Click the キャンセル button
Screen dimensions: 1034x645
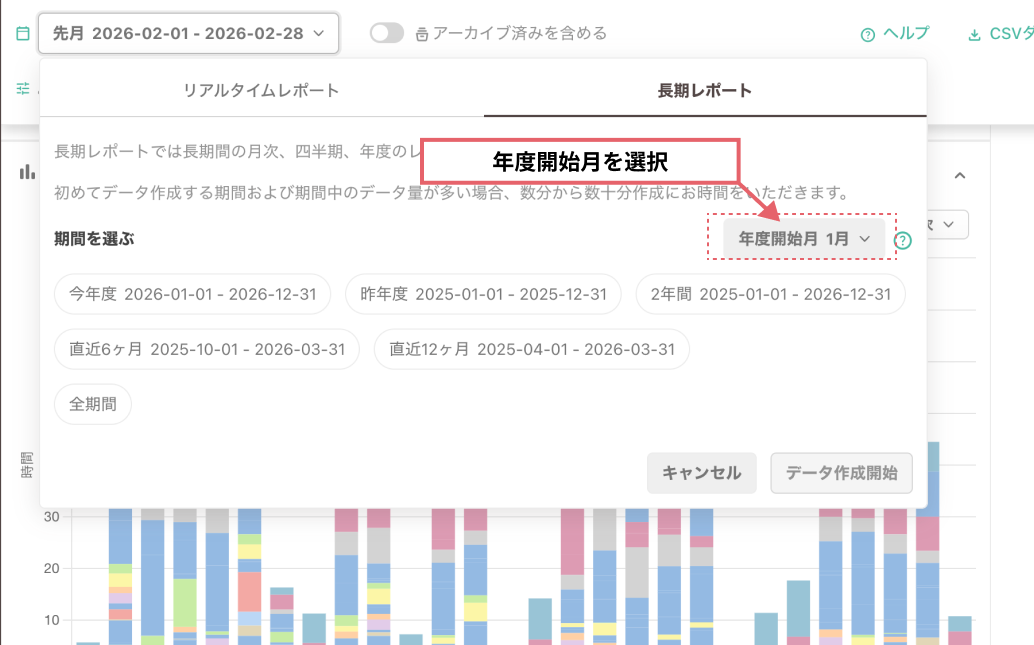click(x=701, y=472)
